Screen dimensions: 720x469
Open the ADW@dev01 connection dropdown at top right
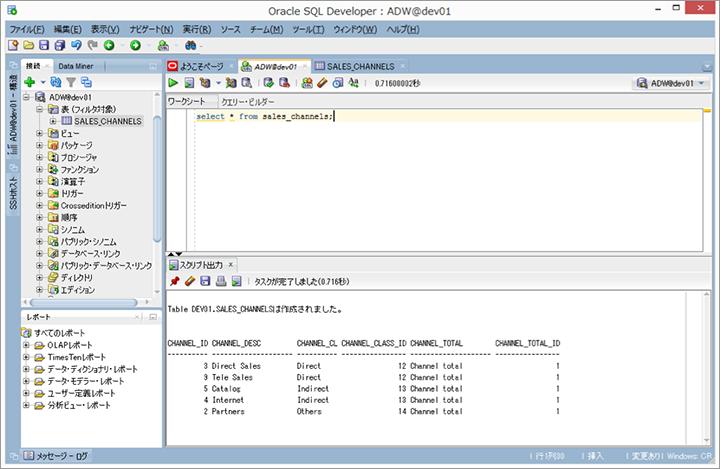coord(672,83)
